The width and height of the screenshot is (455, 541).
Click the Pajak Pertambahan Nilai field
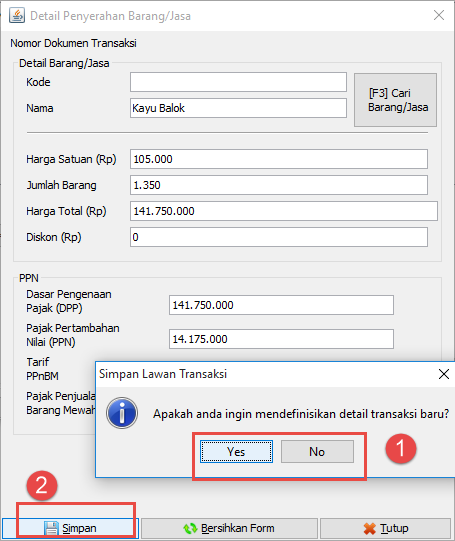281,339
